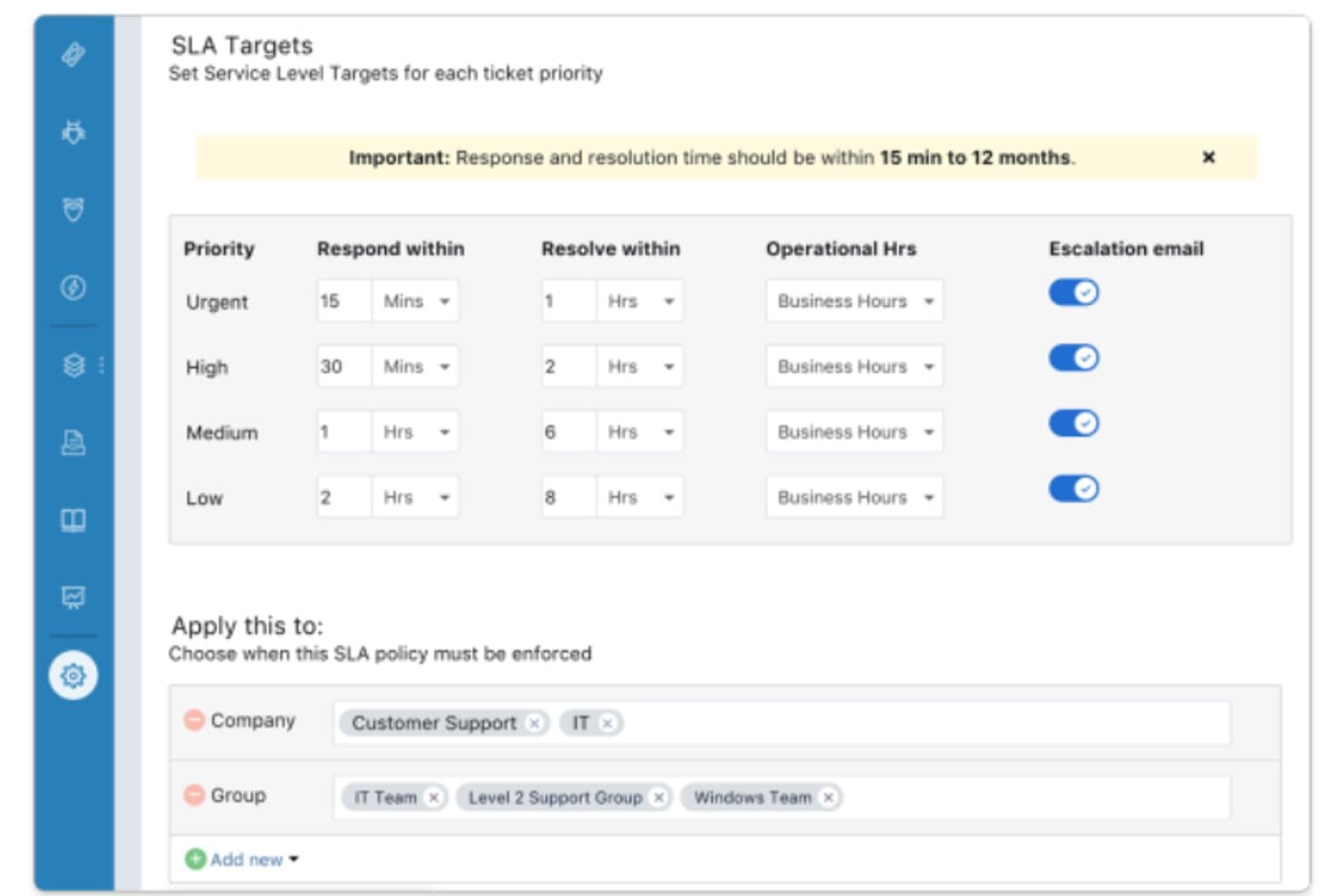
Task: Remove the IT Team group tag
Action: 434,798
